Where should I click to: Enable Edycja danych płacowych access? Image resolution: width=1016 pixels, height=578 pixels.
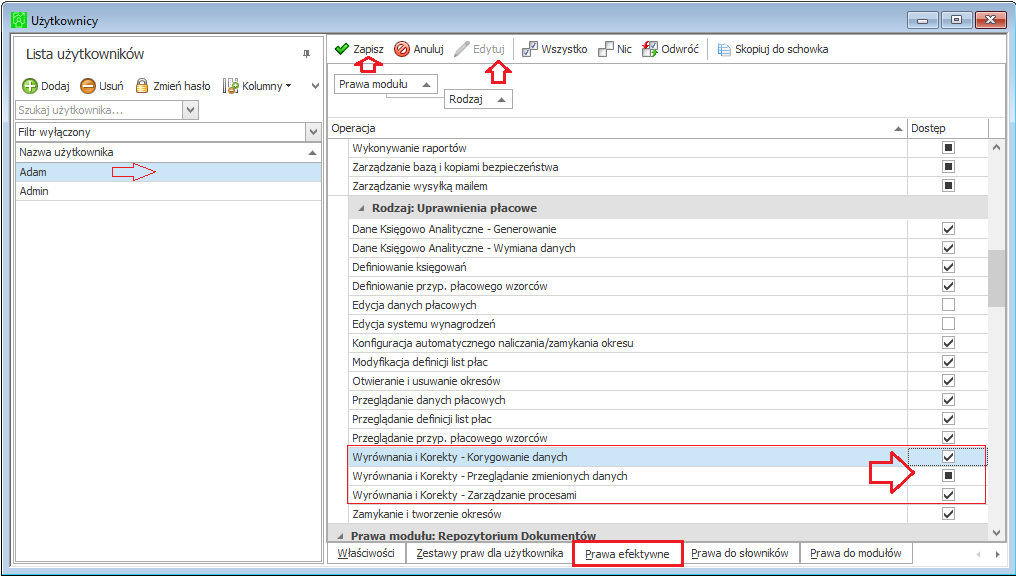pyautogui.click(x=948, y=305)
